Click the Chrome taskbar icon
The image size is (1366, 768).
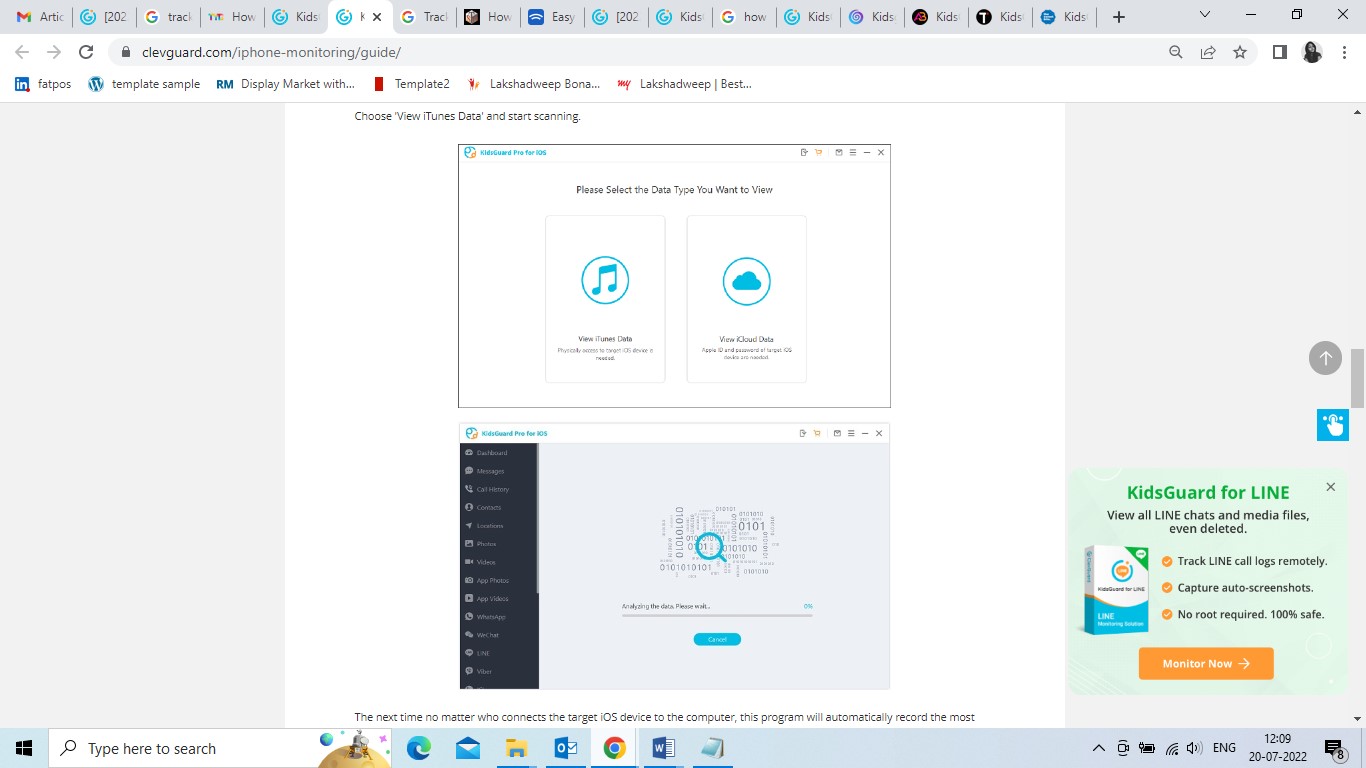614,748
